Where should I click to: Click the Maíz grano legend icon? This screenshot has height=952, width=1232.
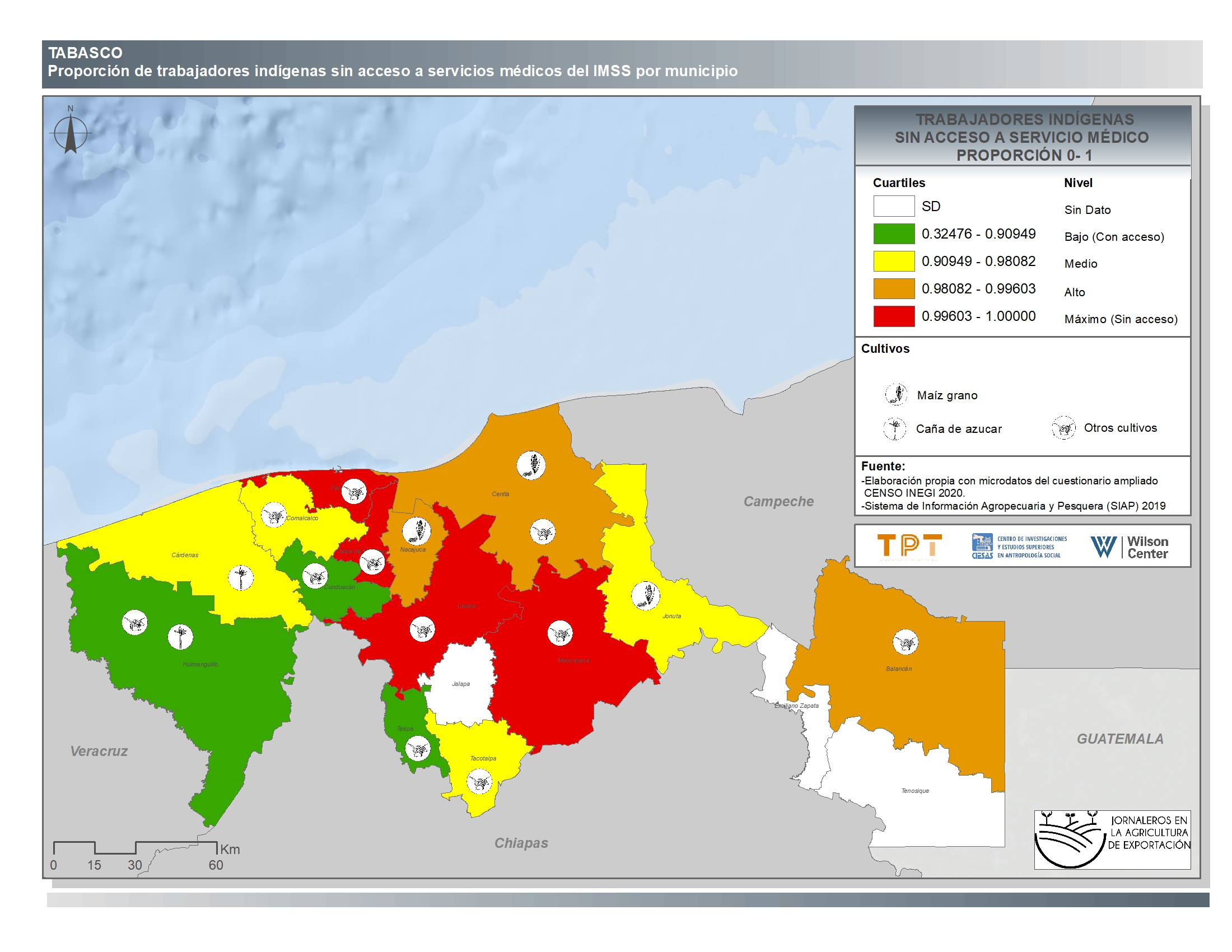(x=896, y=394)
